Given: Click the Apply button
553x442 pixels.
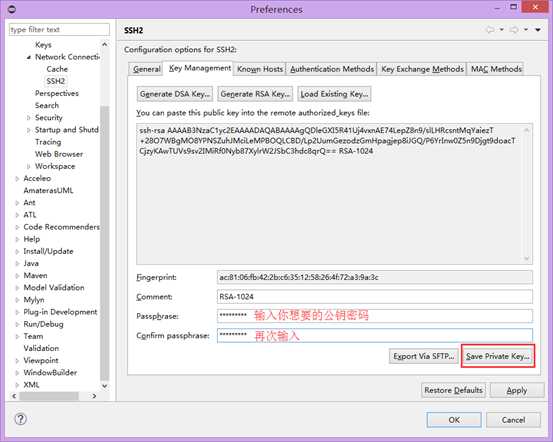Looking at the screenshot, I should pos(517,390).
